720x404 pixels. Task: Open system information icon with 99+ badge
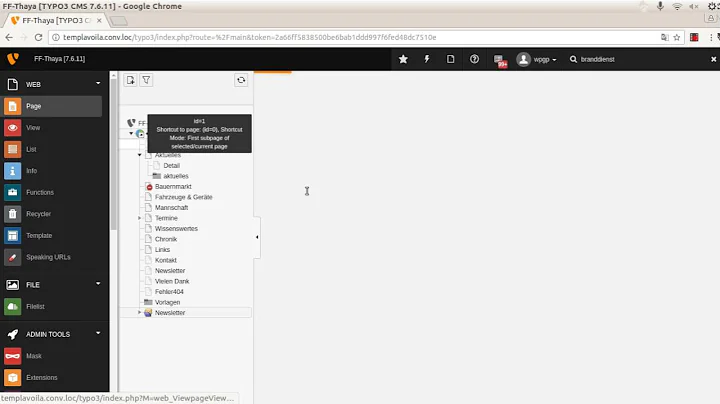[500, 60]
